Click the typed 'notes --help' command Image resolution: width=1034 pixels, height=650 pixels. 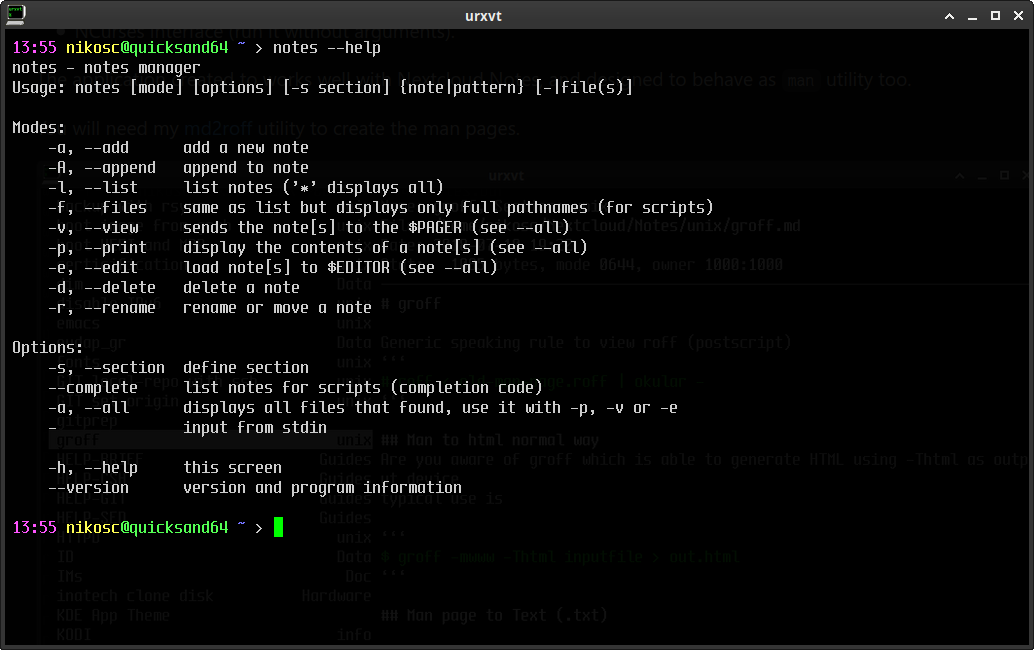326,48
